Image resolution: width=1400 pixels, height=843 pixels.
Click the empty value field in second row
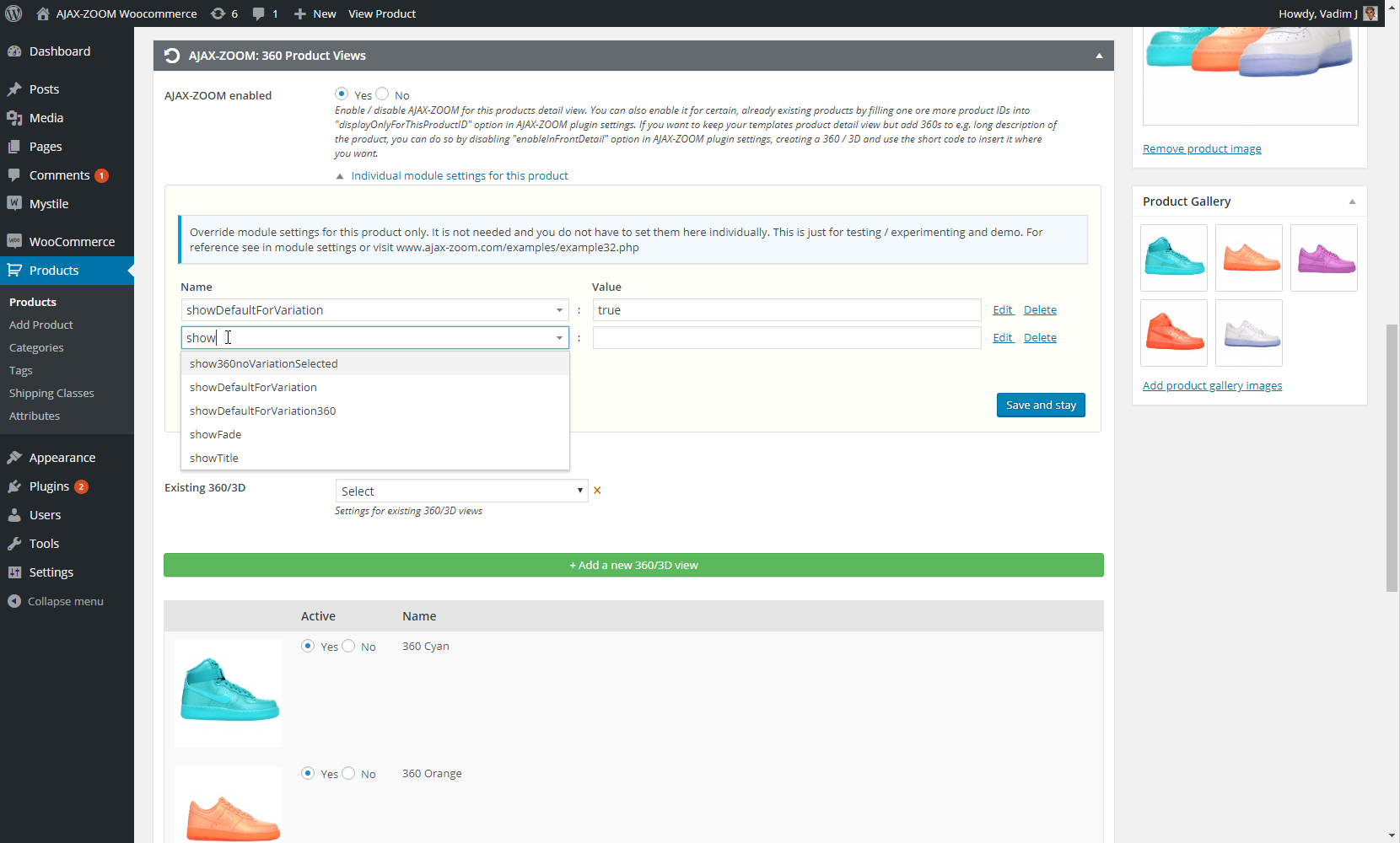(x=787, y=338)
